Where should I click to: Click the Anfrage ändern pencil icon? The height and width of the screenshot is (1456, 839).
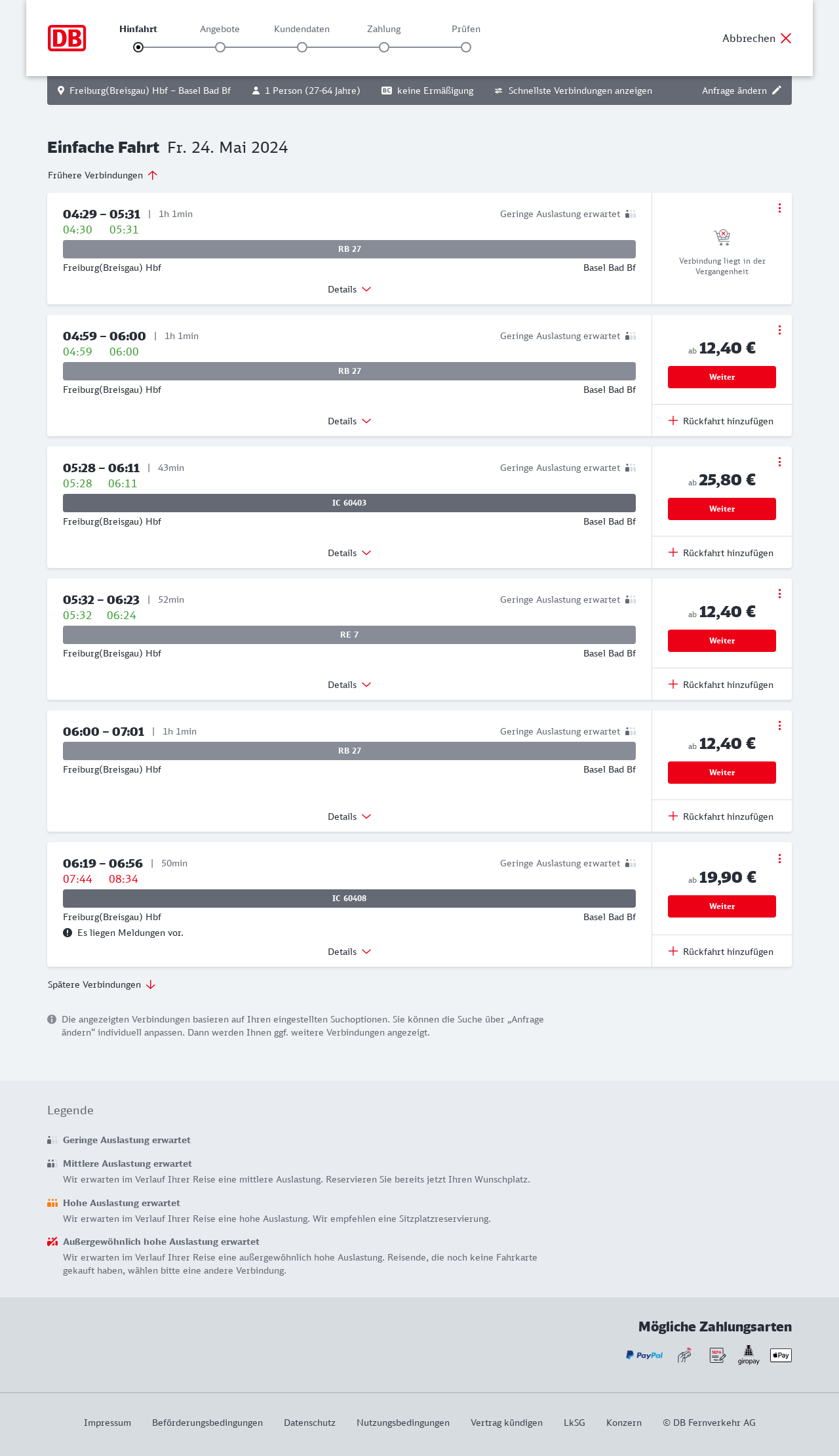[777, 91]
